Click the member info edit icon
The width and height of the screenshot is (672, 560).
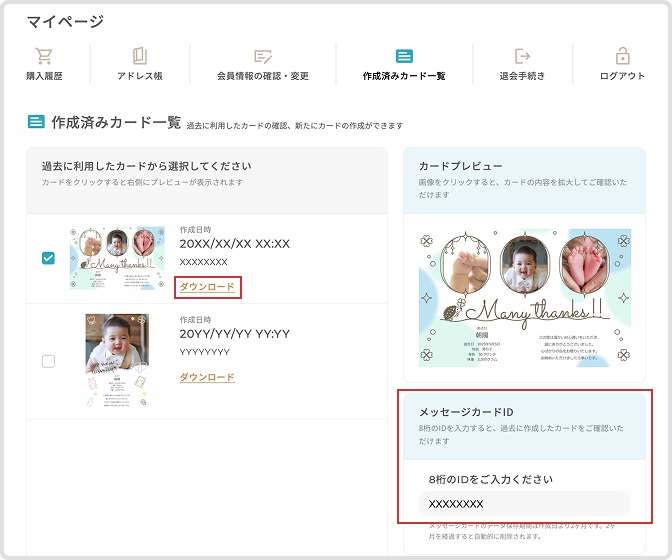point(263,56)
